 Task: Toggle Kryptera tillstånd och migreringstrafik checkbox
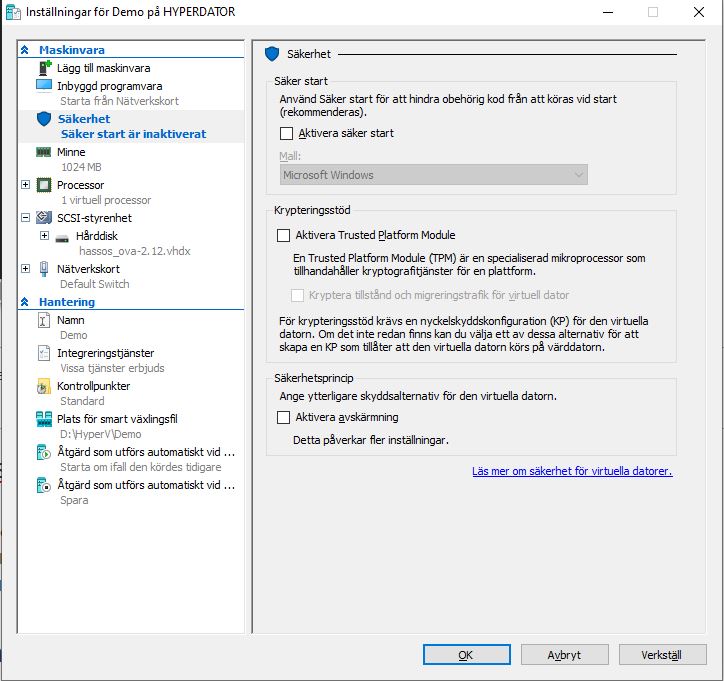[297, 295]
